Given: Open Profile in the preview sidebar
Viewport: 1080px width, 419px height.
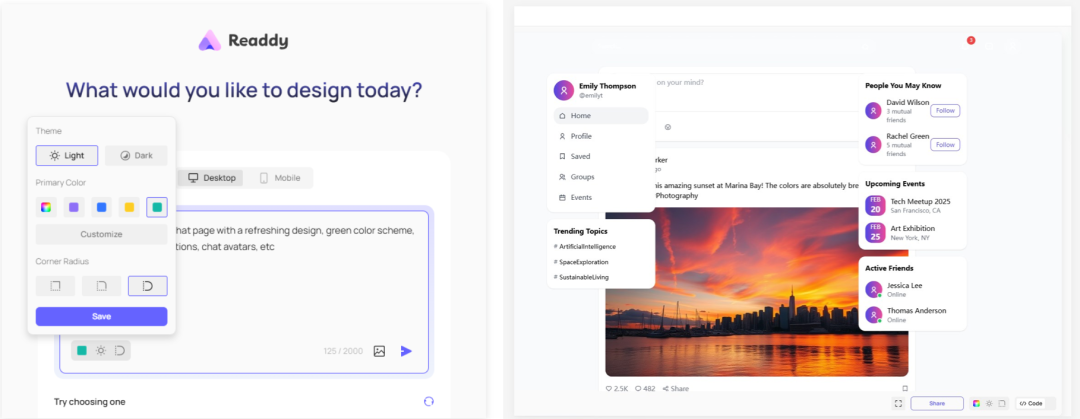Looking at the screenshot, I should click(x=601, y=136).
